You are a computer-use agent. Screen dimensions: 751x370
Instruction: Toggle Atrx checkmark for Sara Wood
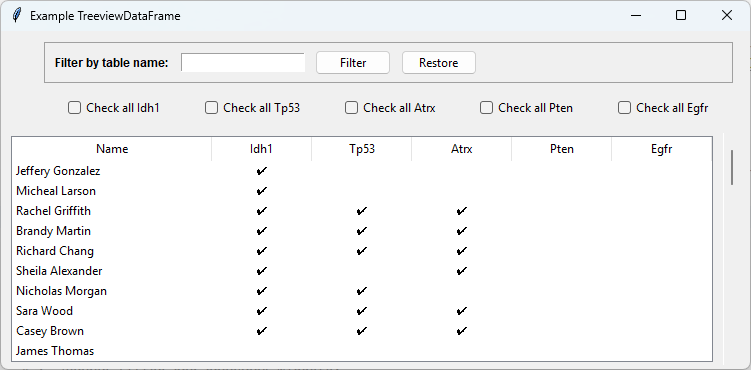point(462,311)
